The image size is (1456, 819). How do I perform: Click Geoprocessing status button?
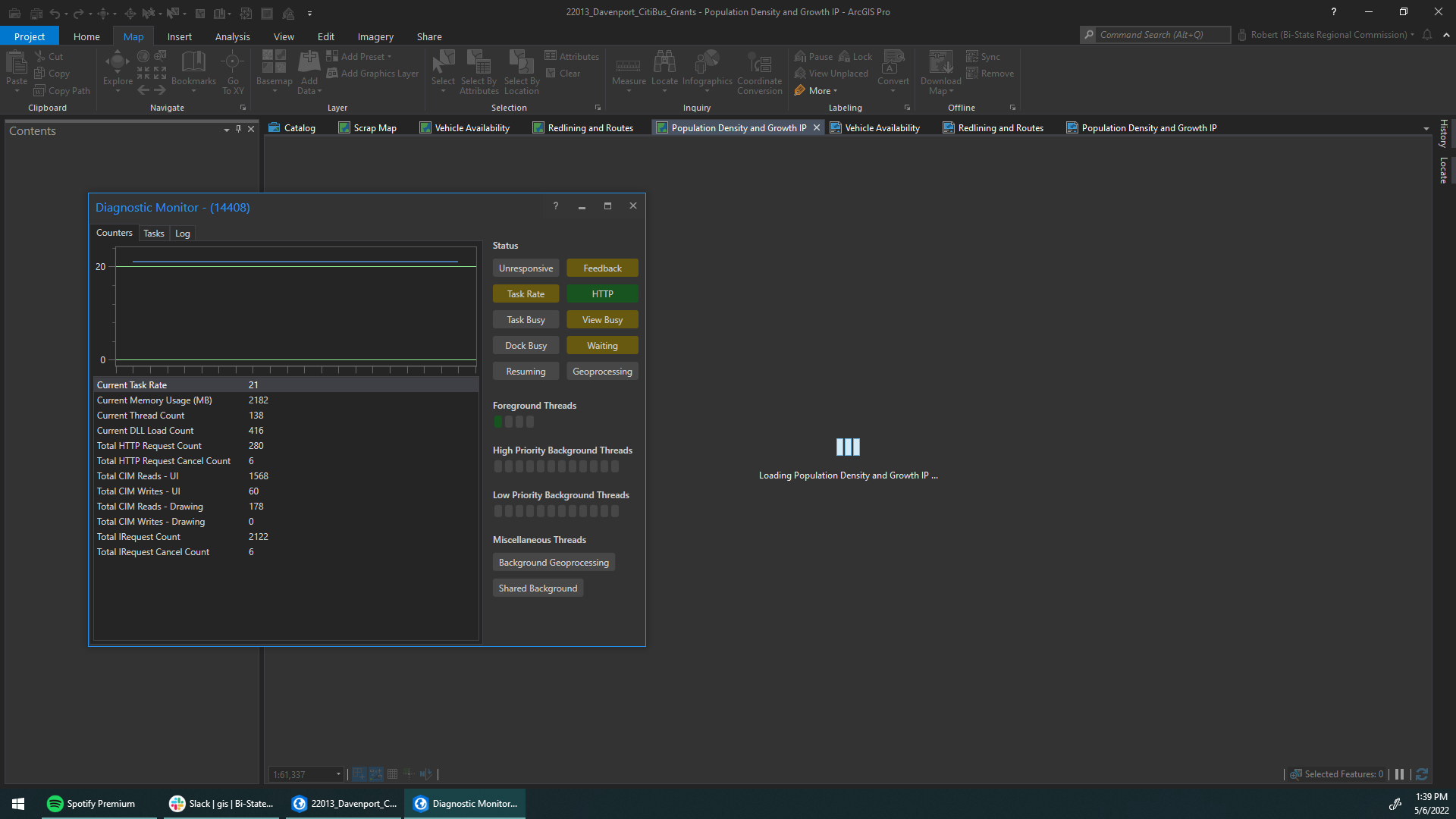coord(602,370)
